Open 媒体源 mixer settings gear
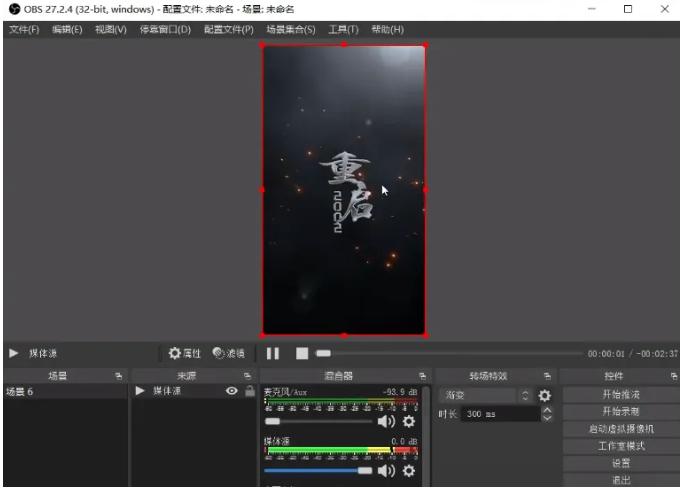The image size is (680, 487). [409, 471]
